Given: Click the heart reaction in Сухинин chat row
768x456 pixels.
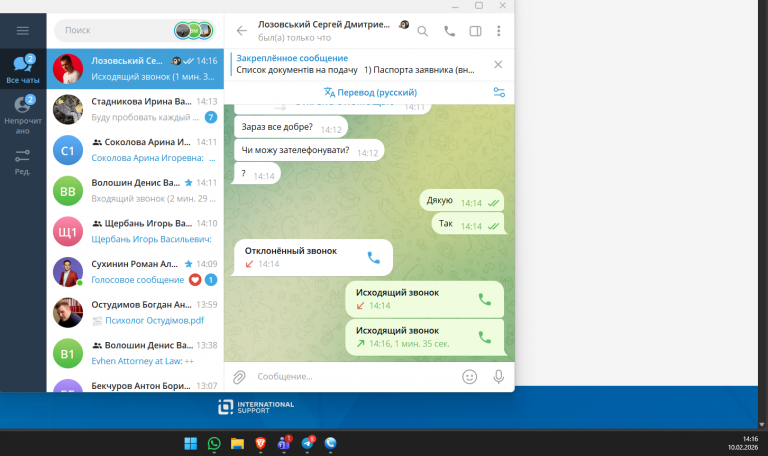Looking at the screenshot, I should 195,280.
